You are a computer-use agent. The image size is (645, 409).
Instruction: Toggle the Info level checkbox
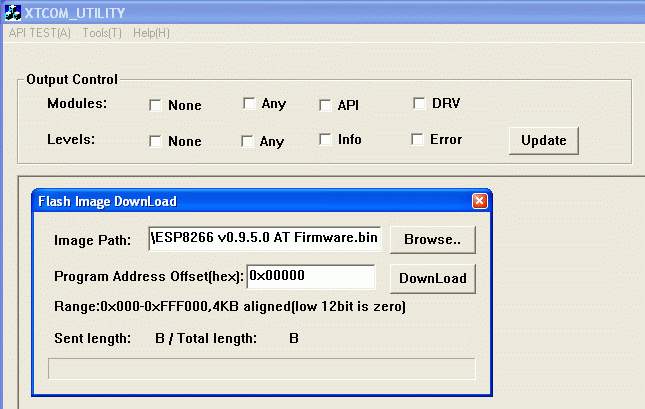[x=325, y=139]
